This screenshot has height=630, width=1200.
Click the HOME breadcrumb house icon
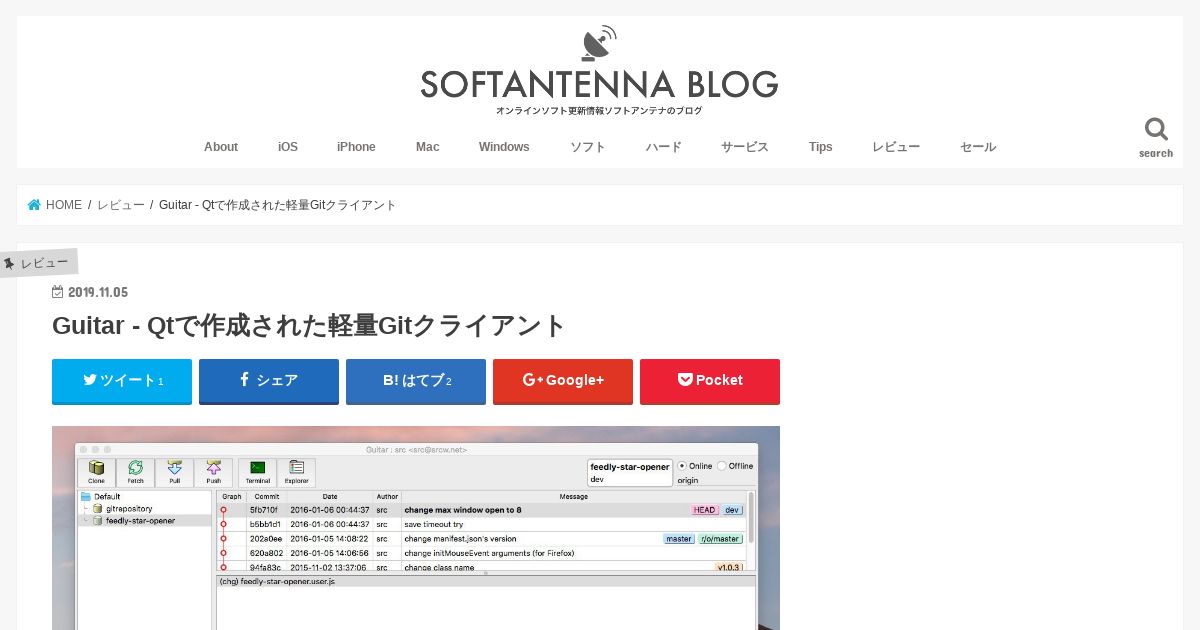click(35, 205)
